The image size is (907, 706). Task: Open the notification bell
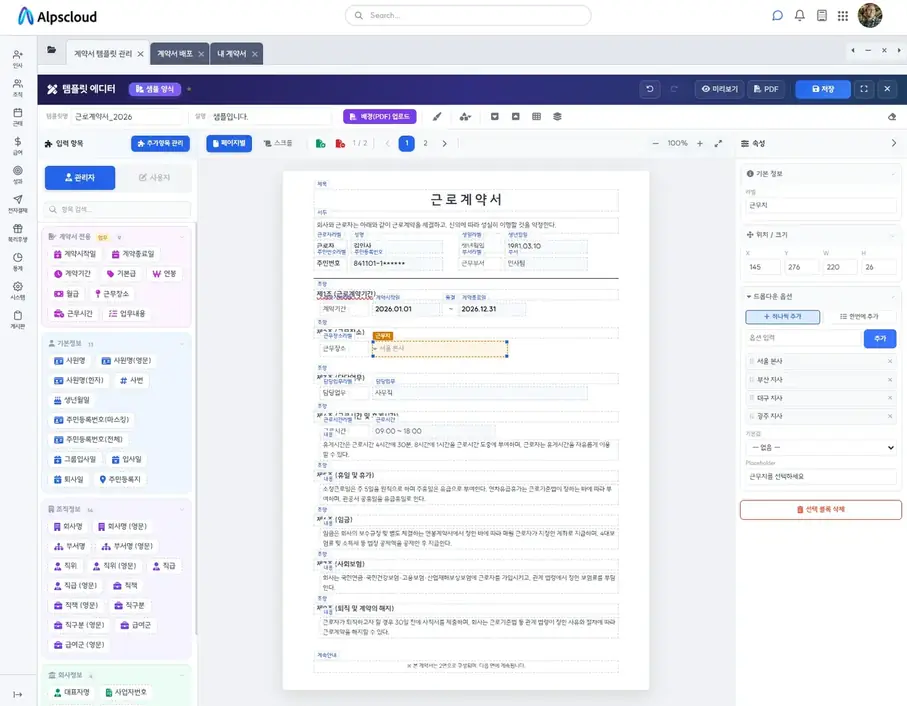click(799, 16)
